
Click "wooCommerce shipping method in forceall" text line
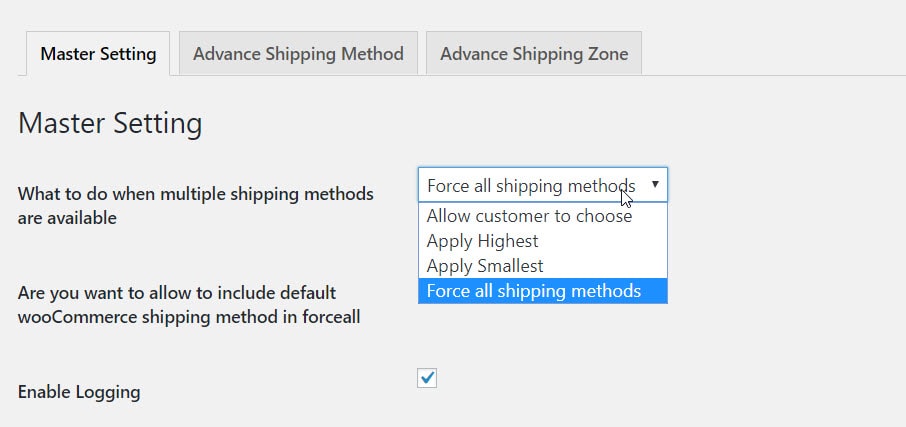point(189,317)
